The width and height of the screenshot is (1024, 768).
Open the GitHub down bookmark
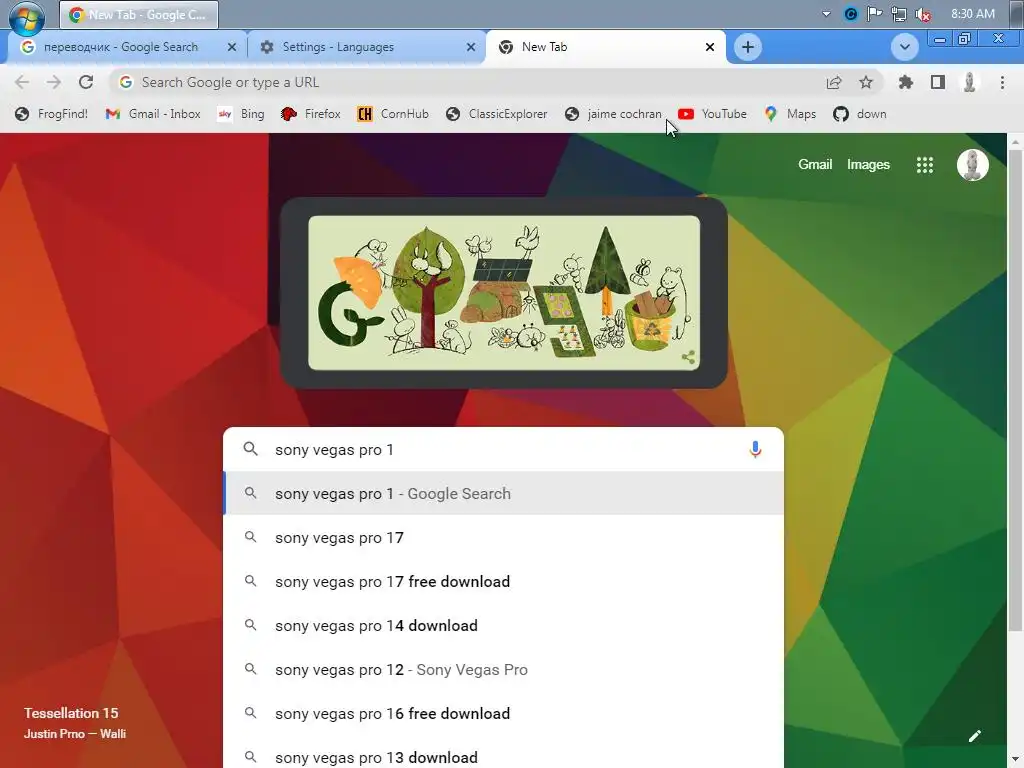tap(860, 114)
